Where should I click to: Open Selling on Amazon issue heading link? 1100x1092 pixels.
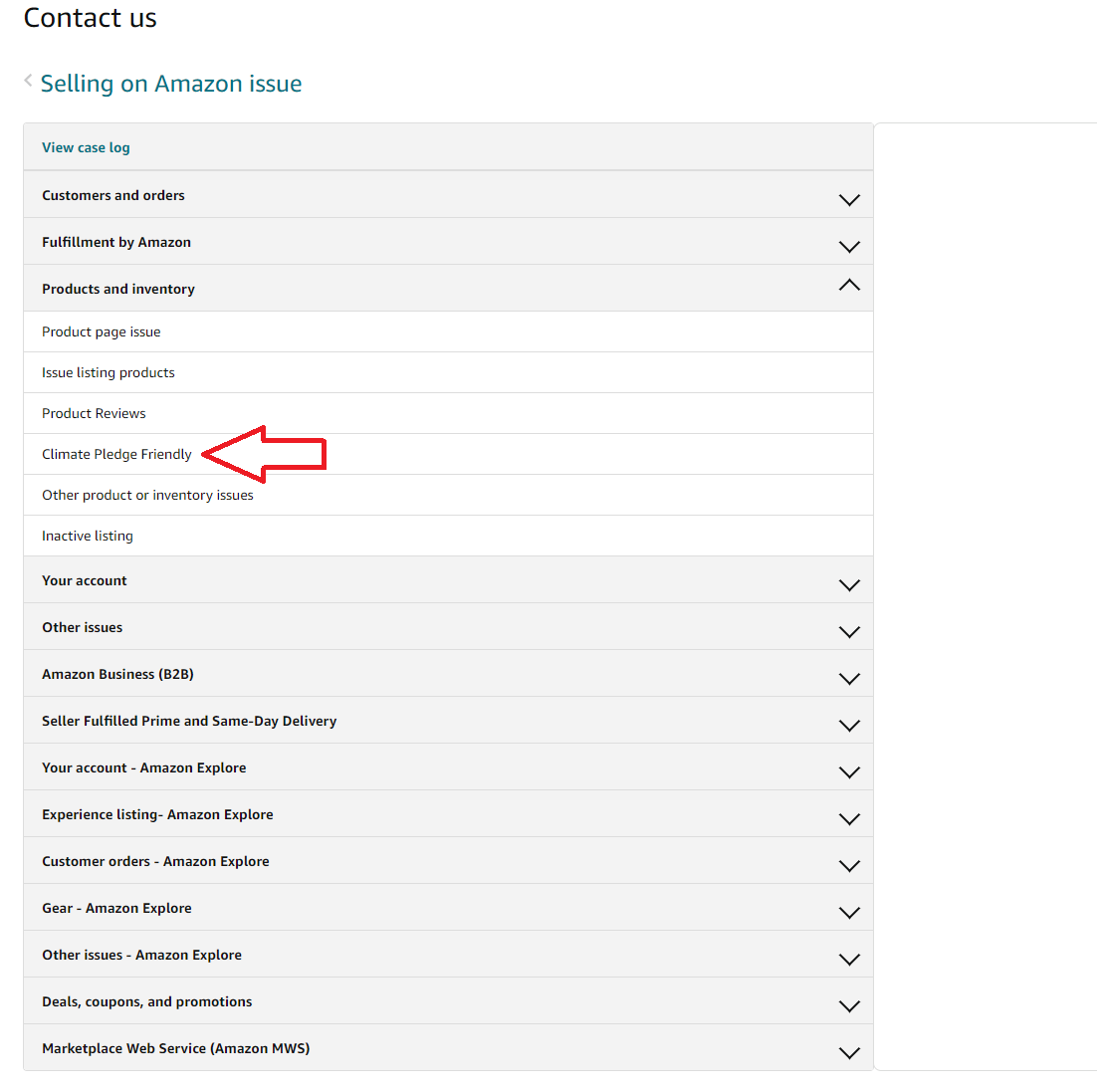pyautogui.click(x=171, y=84)
